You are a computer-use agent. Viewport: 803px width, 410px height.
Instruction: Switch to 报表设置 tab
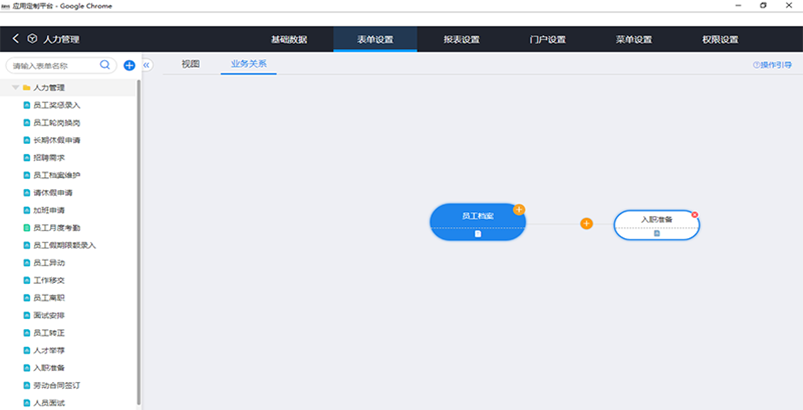coord(461,39)
